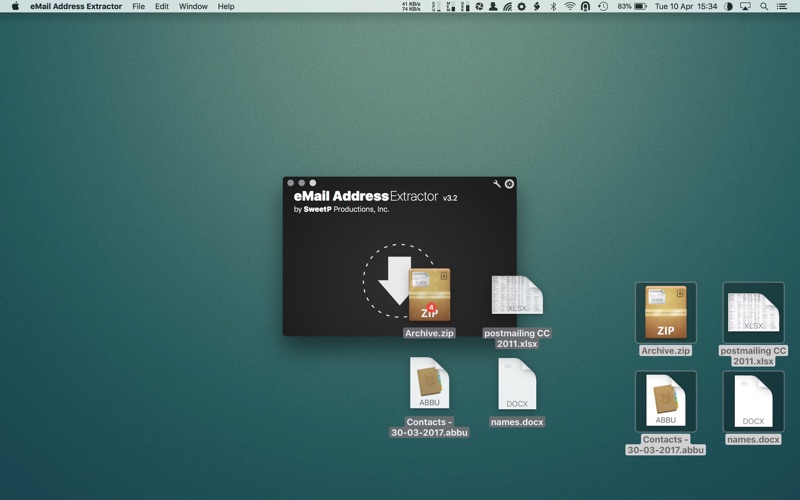Open the Apple menu
800x500 pixels.
point(15,6)
